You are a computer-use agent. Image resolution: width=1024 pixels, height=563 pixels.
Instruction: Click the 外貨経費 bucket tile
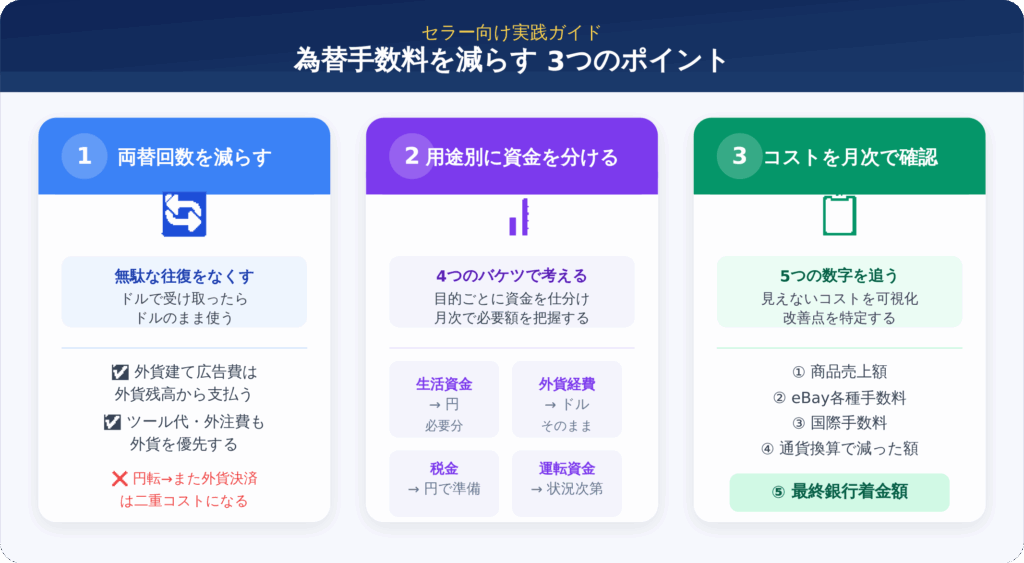click(x=567, y=399)
